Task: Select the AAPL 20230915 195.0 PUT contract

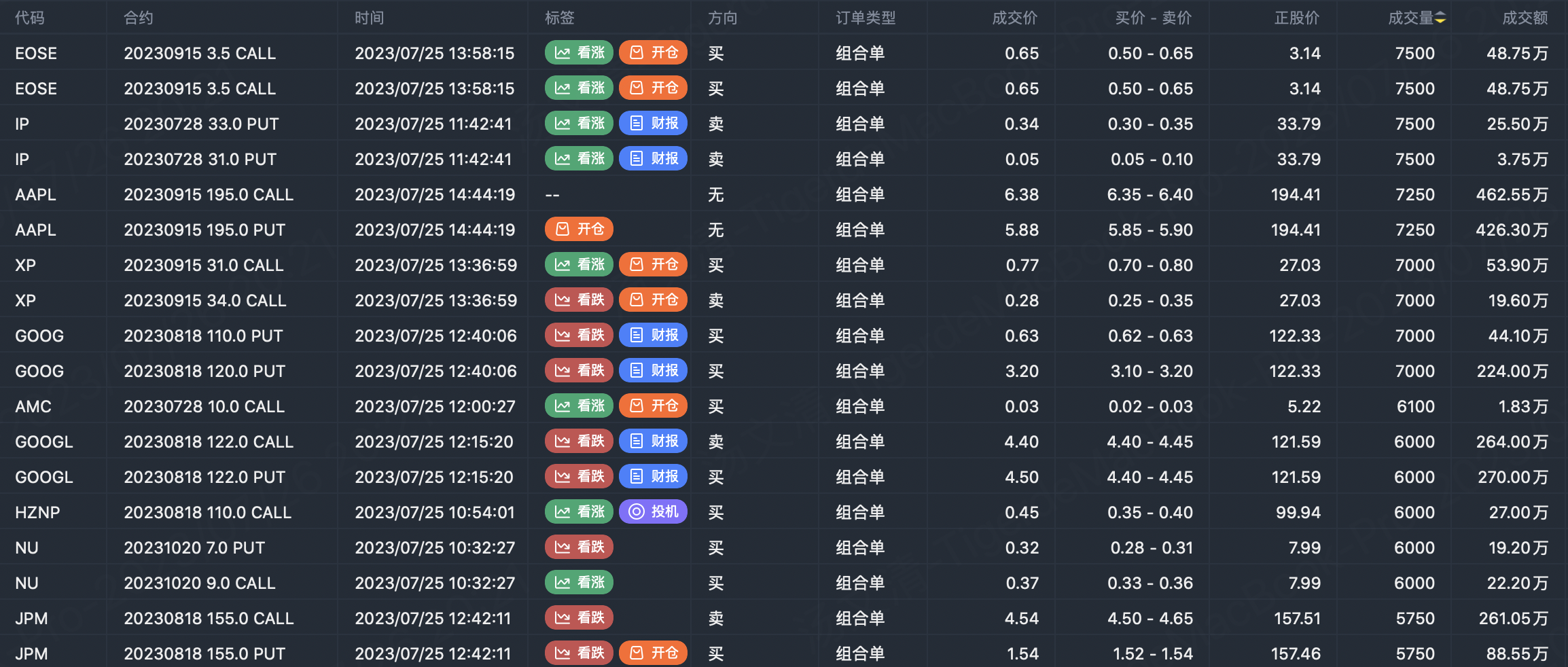Action: click(204, 230)
